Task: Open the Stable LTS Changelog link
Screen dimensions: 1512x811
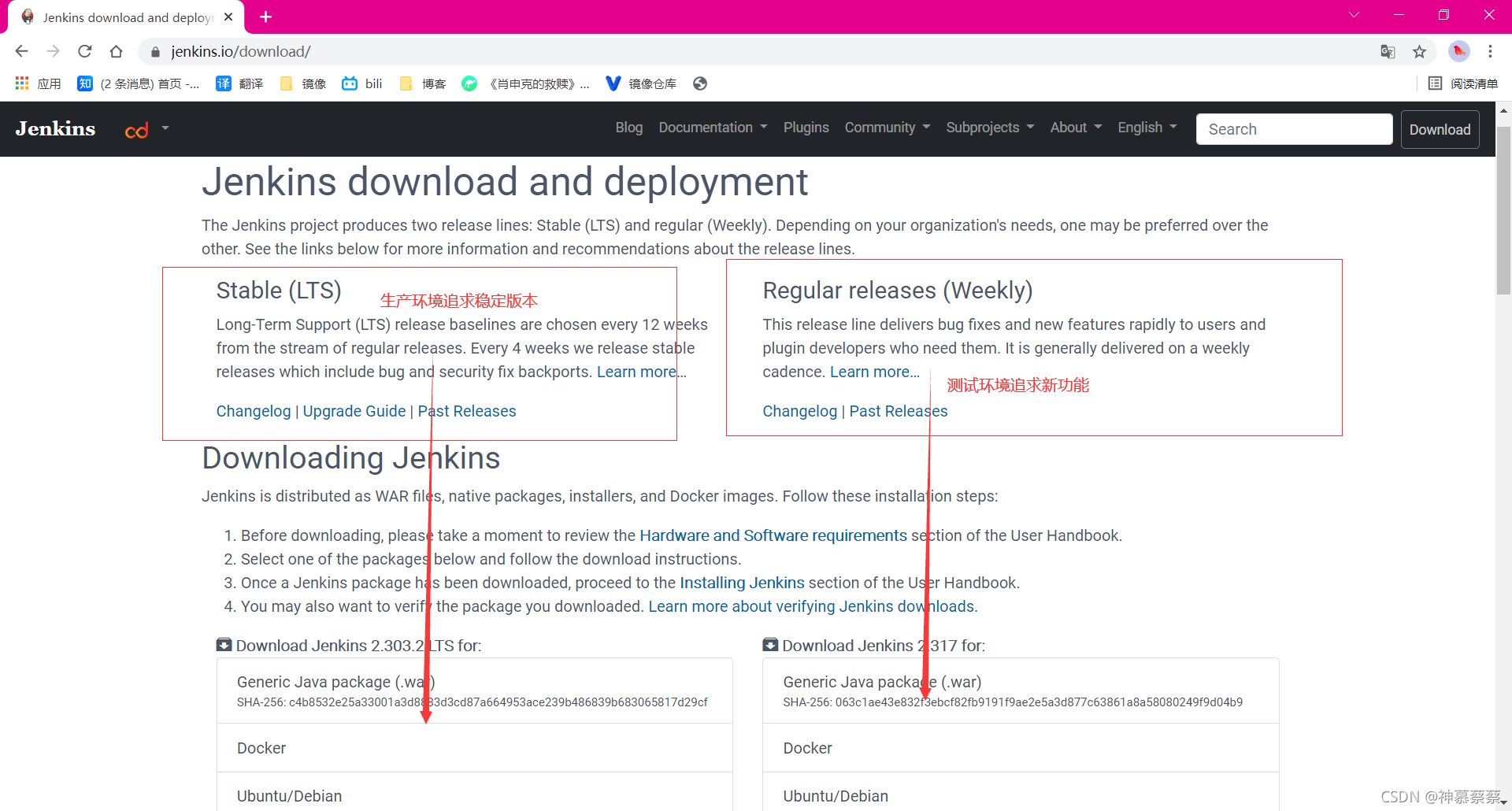Action: (254, 411)
